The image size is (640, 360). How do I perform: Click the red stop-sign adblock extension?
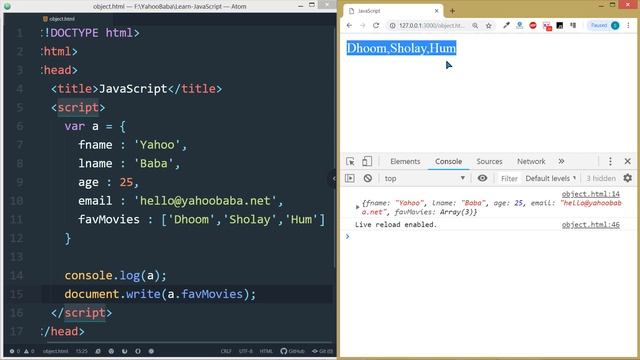(x=533, y=25)
